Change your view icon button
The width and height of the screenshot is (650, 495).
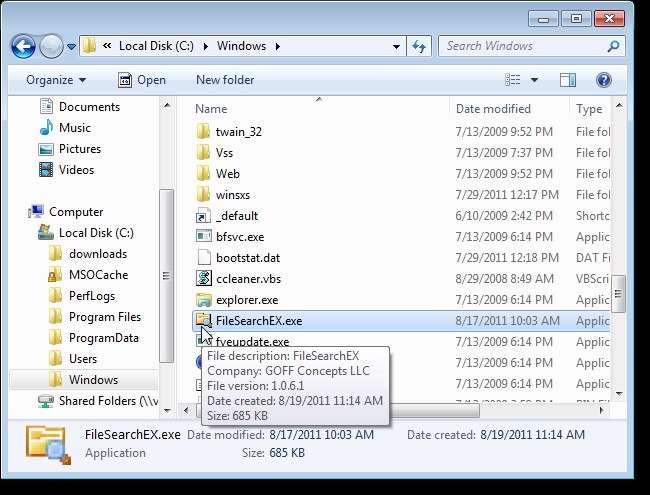click(x=512, y=80)
